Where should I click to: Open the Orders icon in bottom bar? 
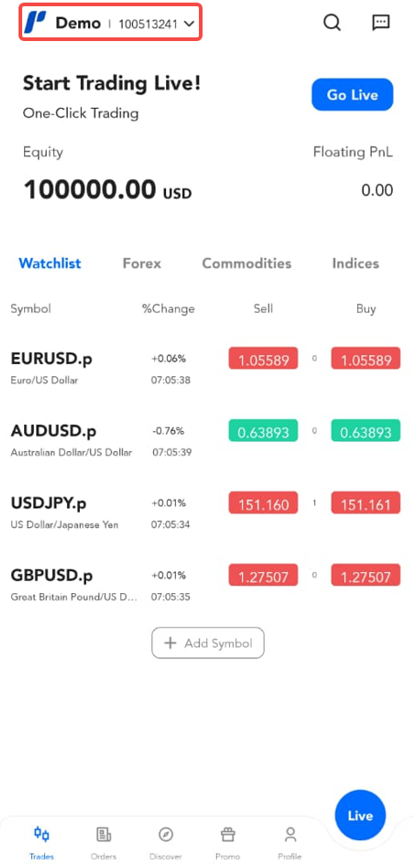(104, 834)
